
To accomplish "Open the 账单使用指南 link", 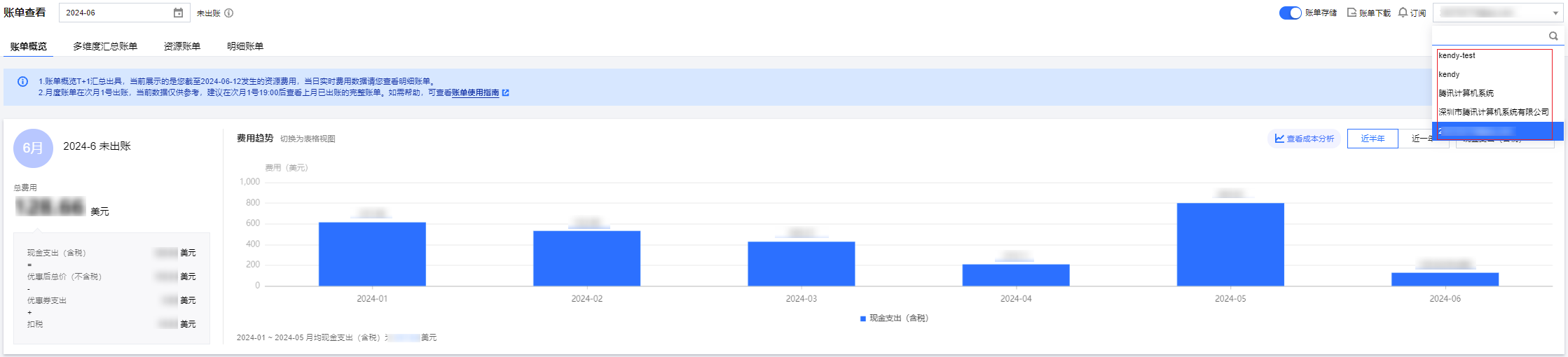I will [475, 92].
